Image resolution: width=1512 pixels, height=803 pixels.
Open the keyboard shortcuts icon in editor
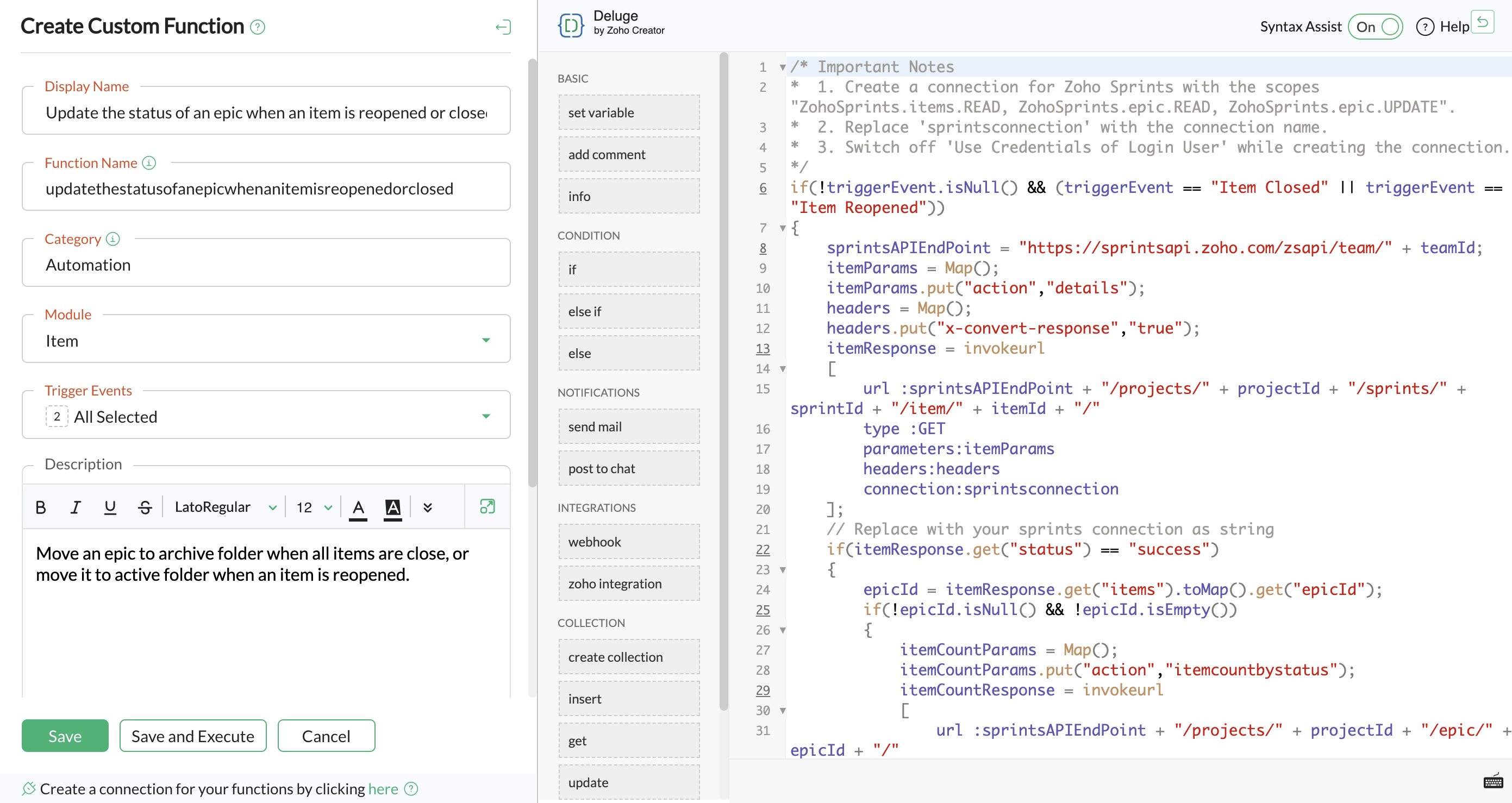(1492, 782)
